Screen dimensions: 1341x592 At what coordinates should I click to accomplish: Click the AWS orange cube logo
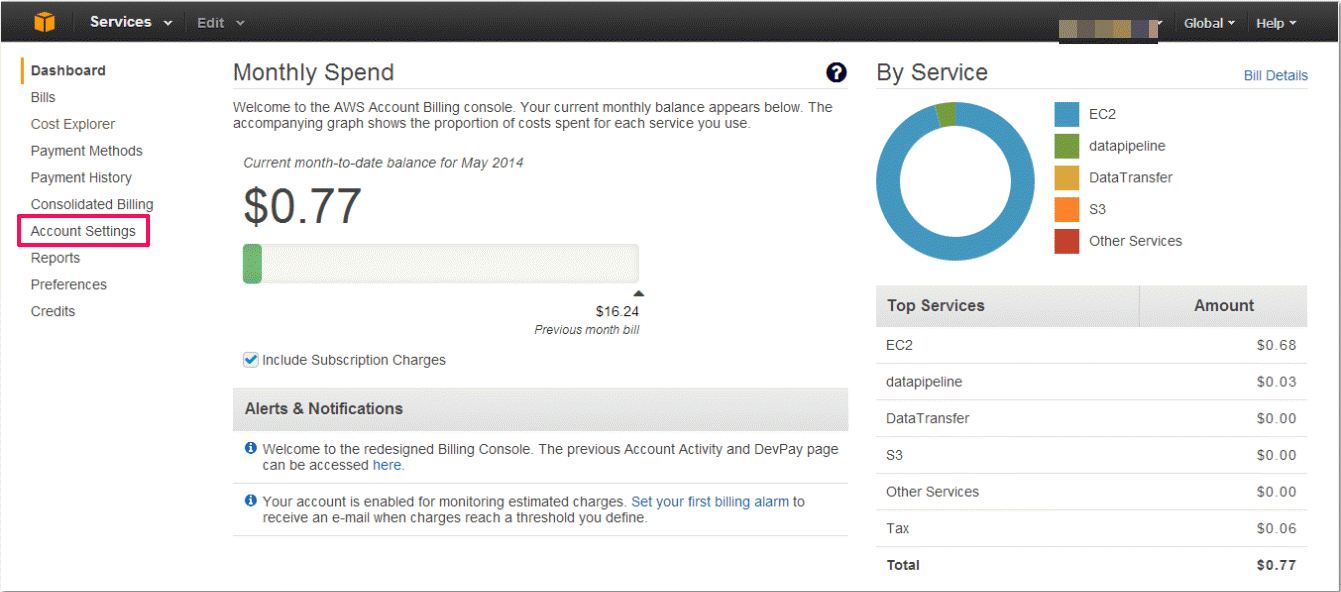point(44,22)
